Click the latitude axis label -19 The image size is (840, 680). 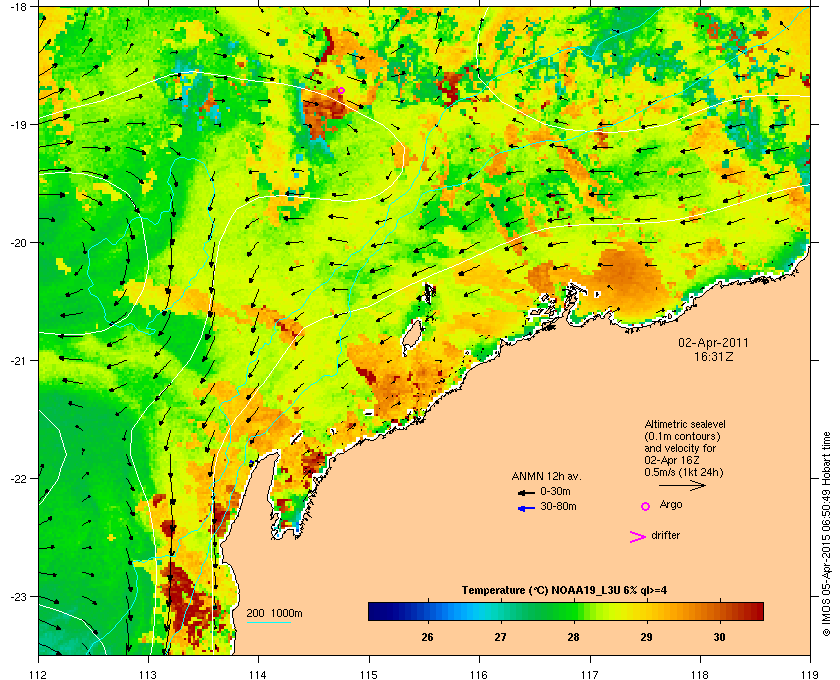coord(19,124)
